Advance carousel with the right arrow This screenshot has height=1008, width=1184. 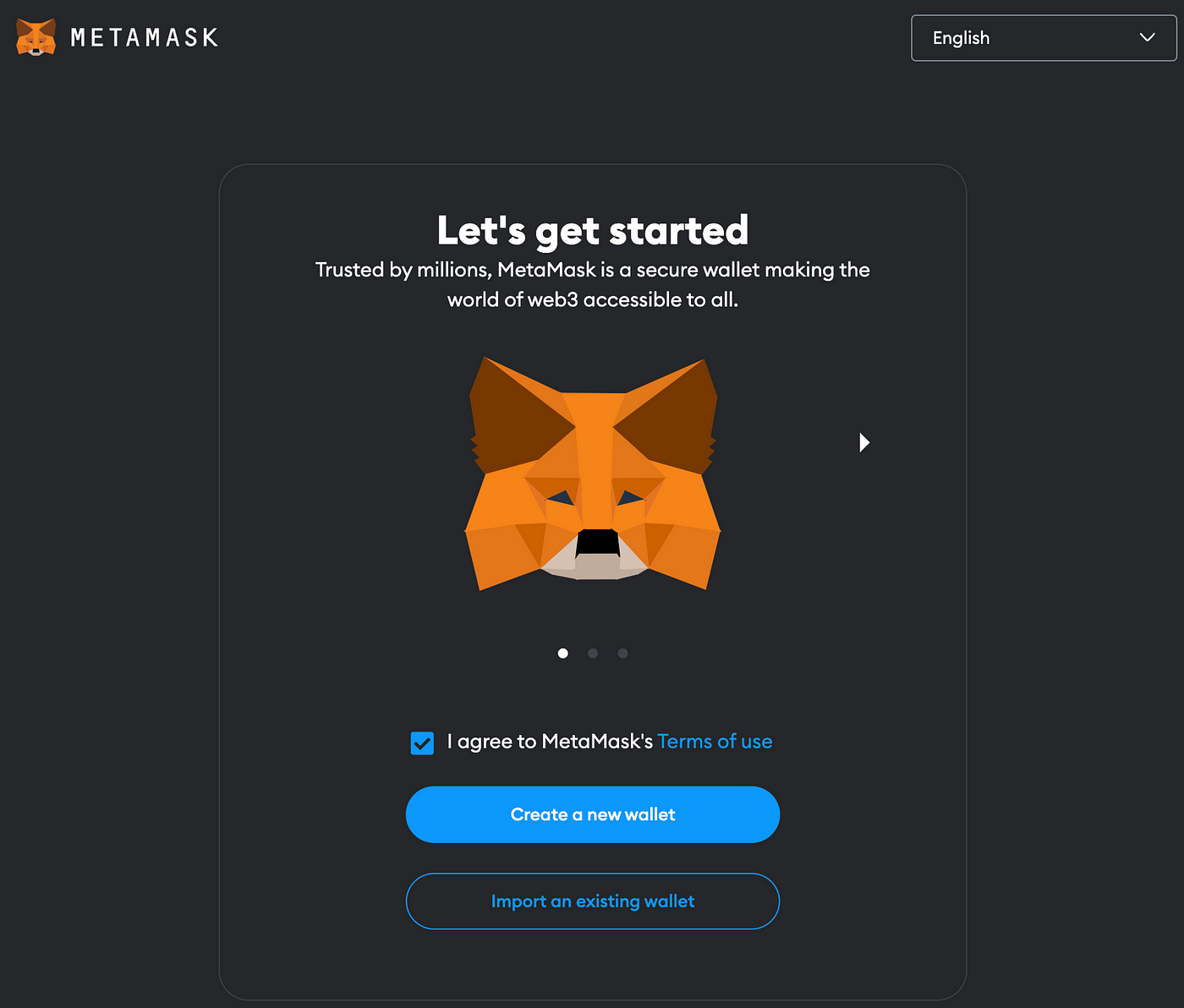pyautogui.click(x=864, y=442)
